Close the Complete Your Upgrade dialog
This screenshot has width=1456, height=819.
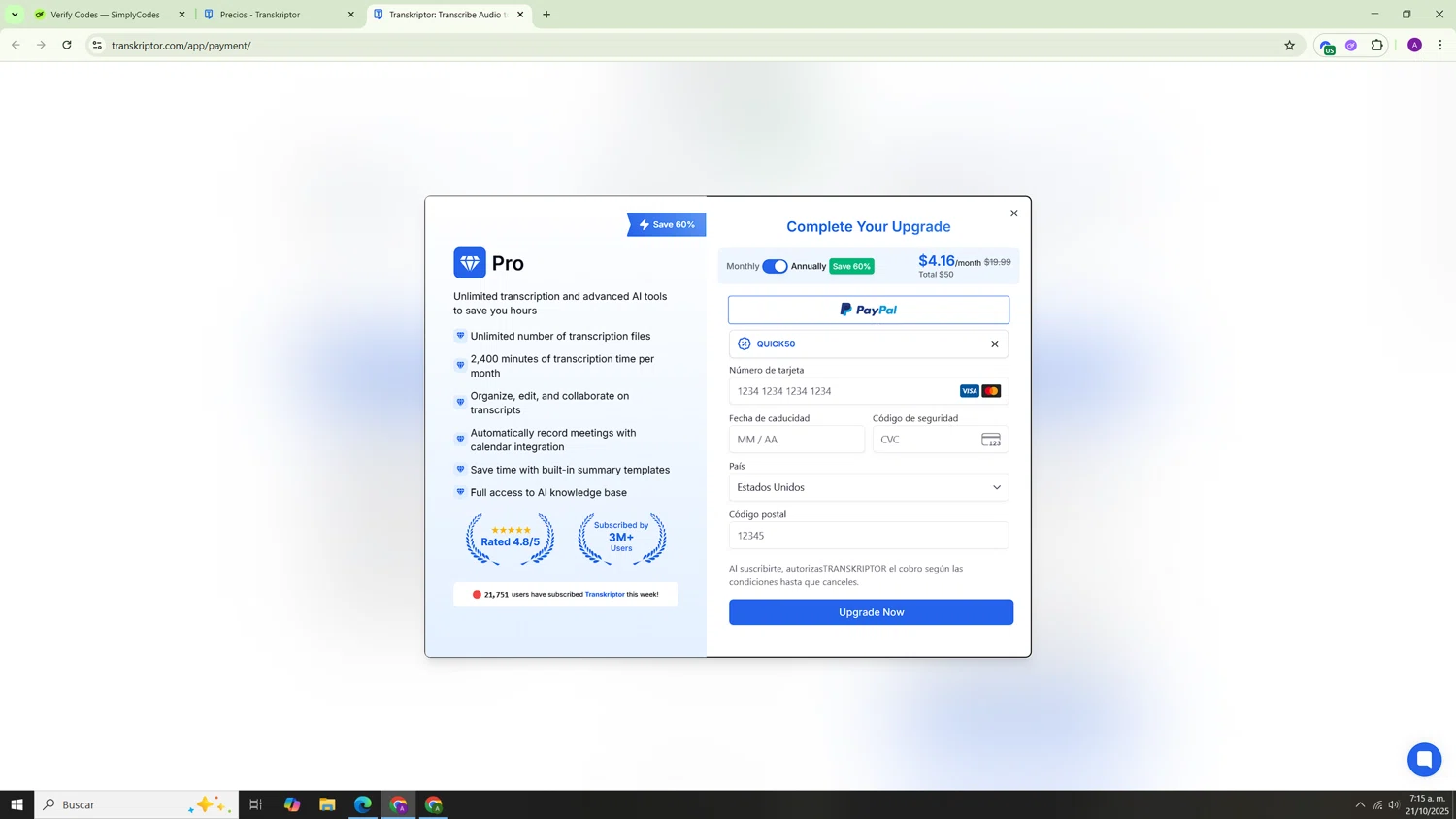[x=1014, y=213]
